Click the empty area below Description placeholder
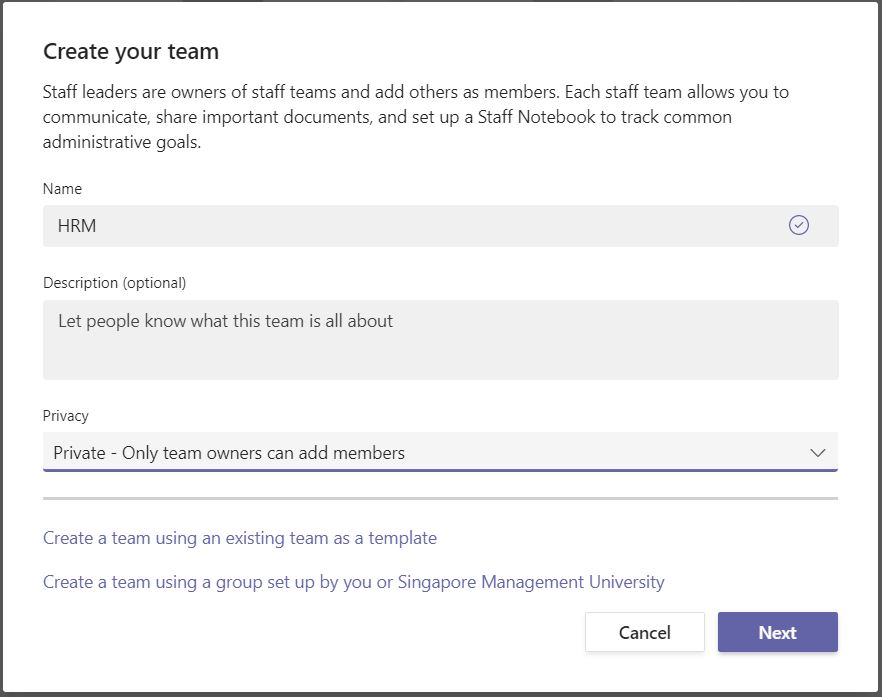This screenshot has width=882, height=697. click(x=440, y=357)
